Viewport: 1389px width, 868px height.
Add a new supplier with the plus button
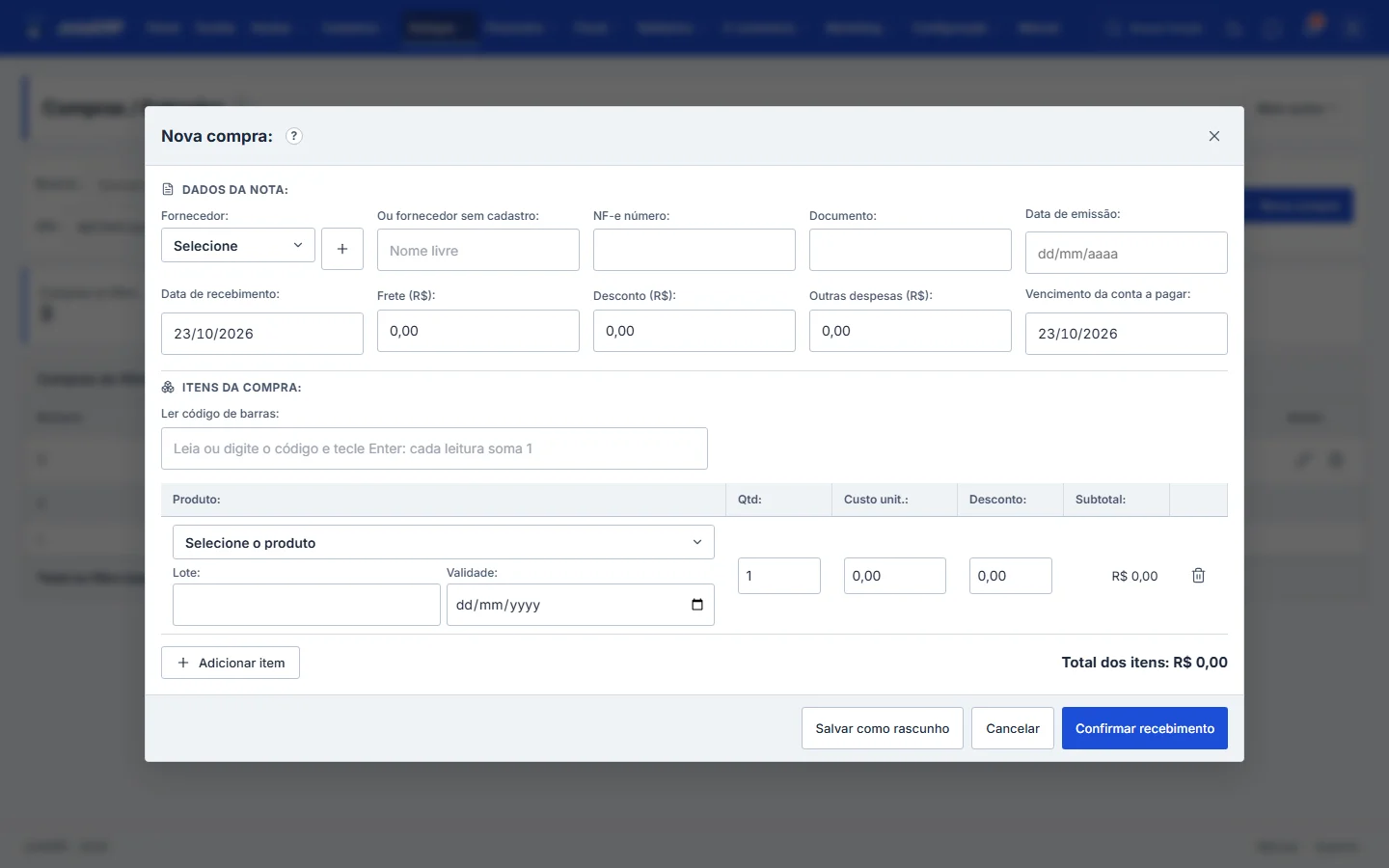pos(342,249)
